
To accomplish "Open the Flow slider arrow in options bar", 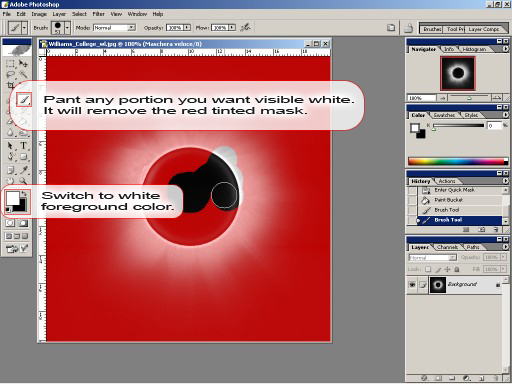I will click(x=232, y=28).
